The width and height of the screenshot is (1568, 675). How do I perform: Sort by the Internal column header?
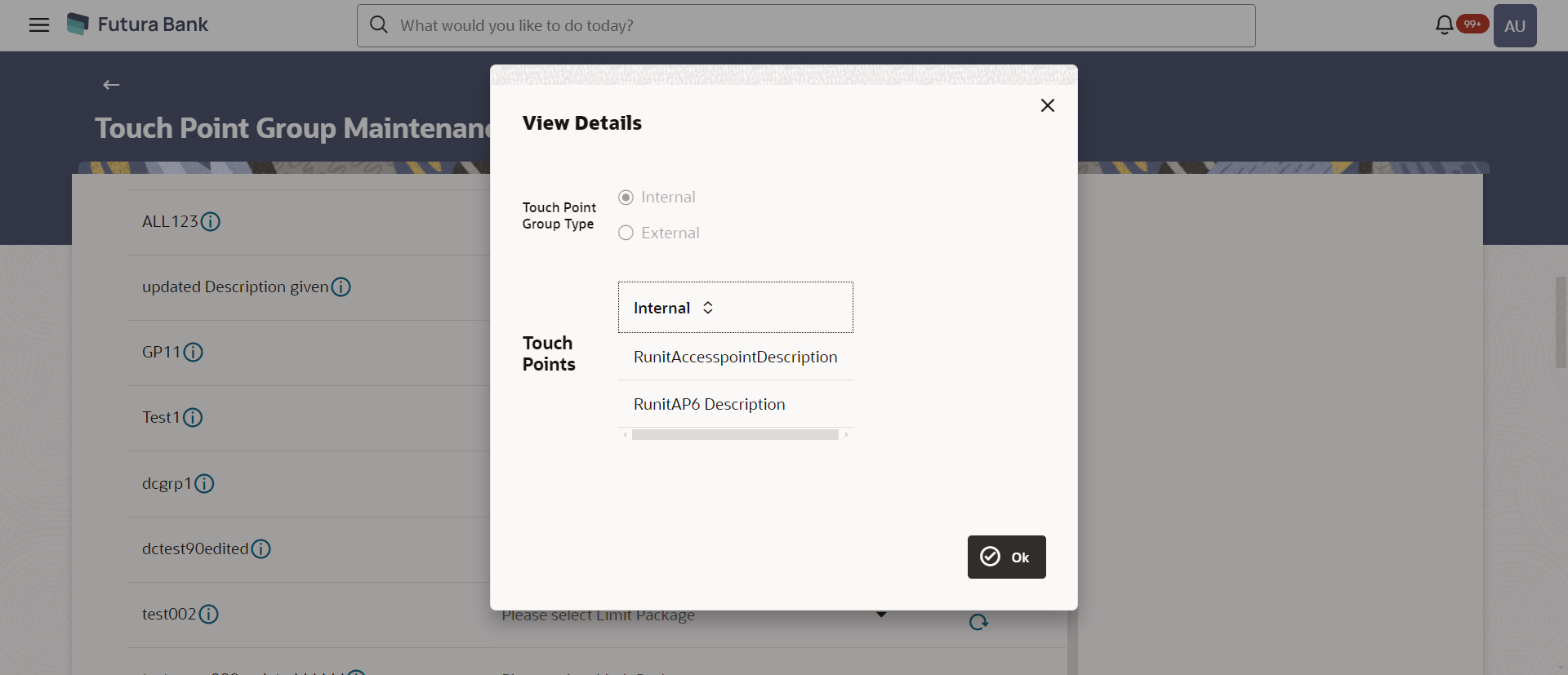675,308
